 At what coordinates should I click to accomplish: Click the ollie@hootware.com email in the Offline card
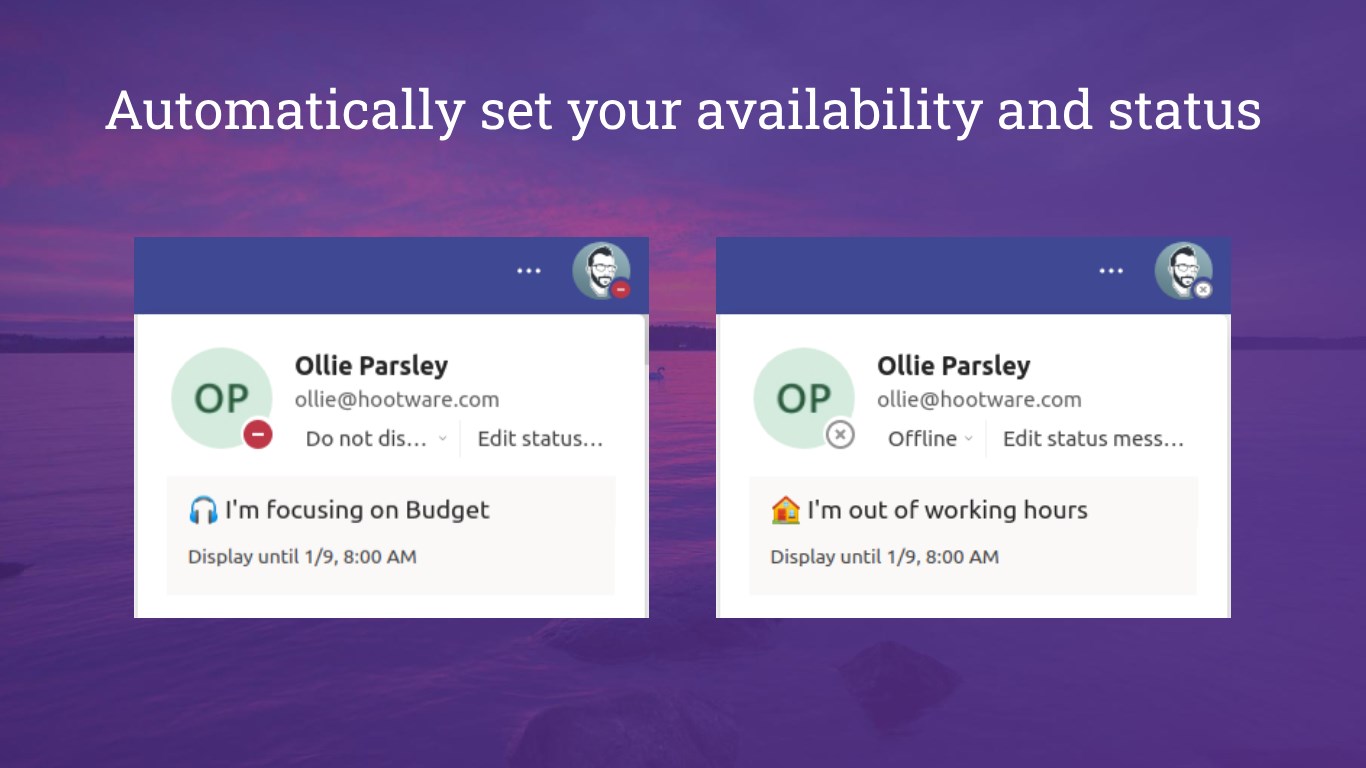pos(979,400)
